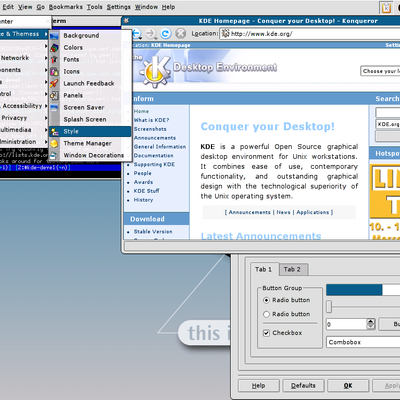The width and height of the screenshot is (400, 400).
Task: Click Konqueror's forward navigation arrow
Action: [x=151, y=33]
